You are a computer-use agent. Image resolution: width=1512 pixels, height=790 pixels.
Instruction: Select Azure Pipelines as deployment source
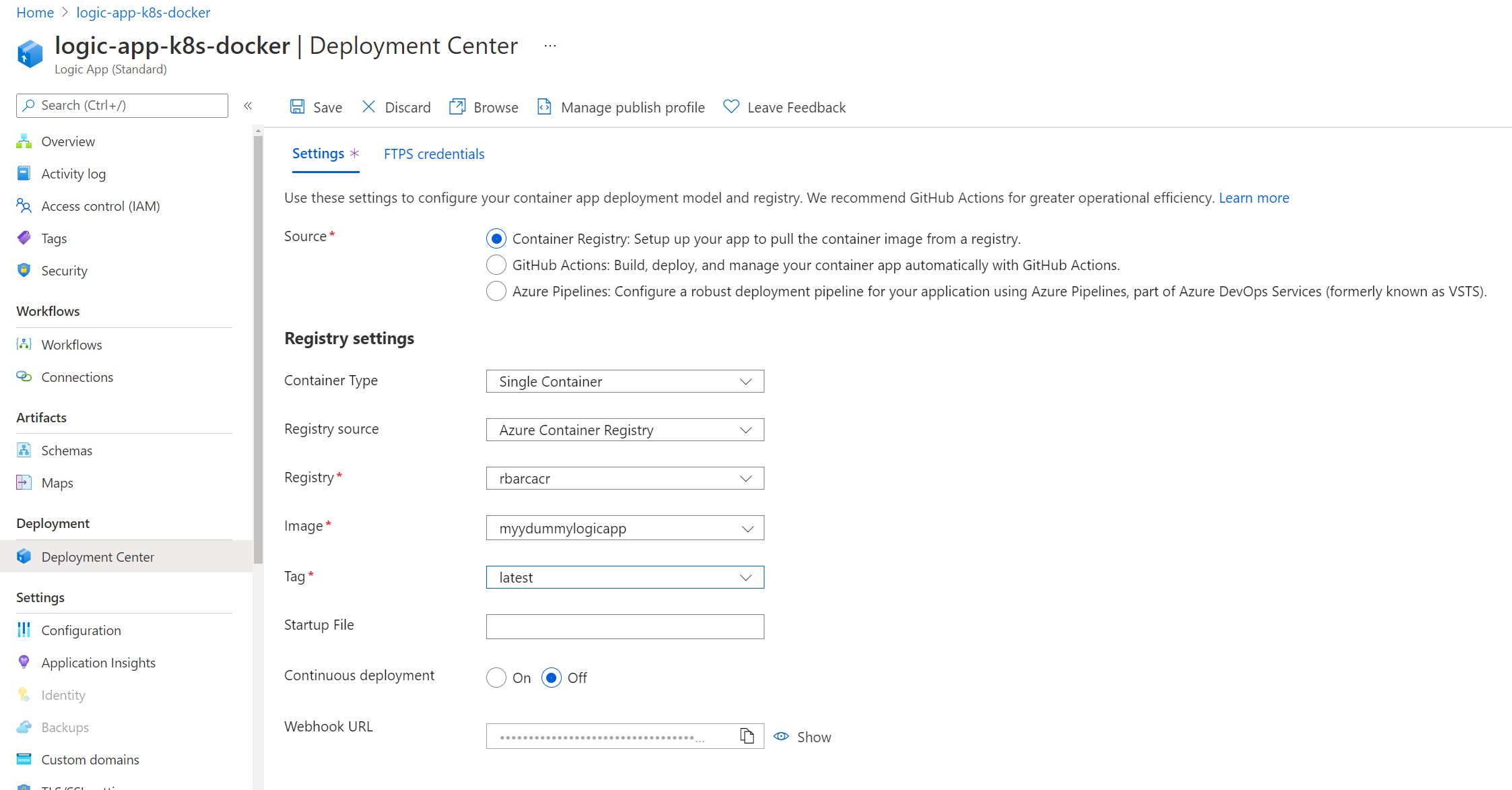(x=496, y=291)
